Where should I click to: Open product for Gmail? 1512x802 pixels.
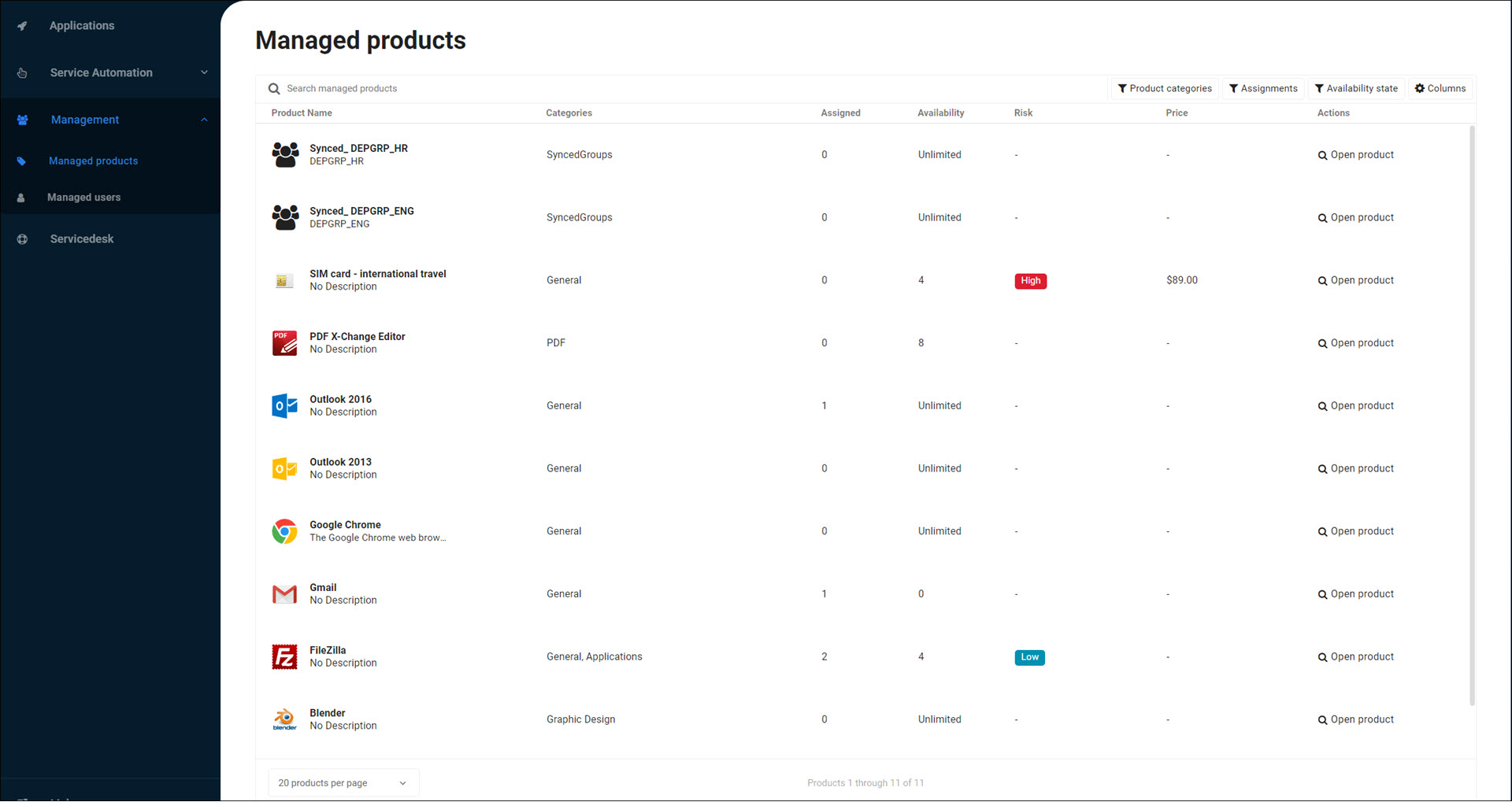pos(1355,594)
